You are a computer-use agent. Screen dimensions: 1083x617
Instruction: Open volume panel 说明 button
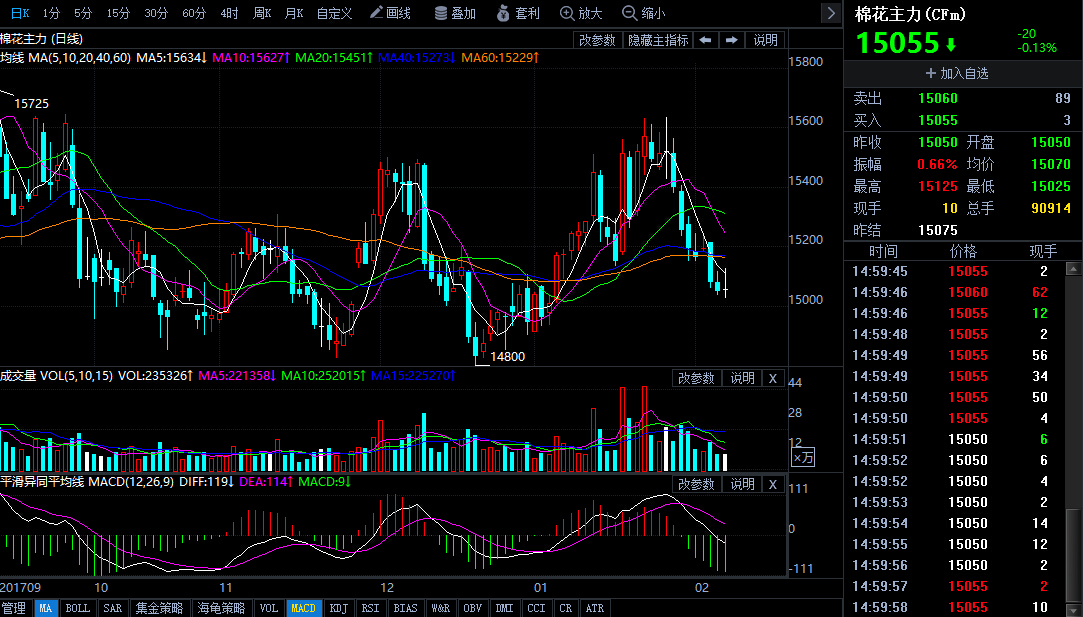tap(742, 379)
